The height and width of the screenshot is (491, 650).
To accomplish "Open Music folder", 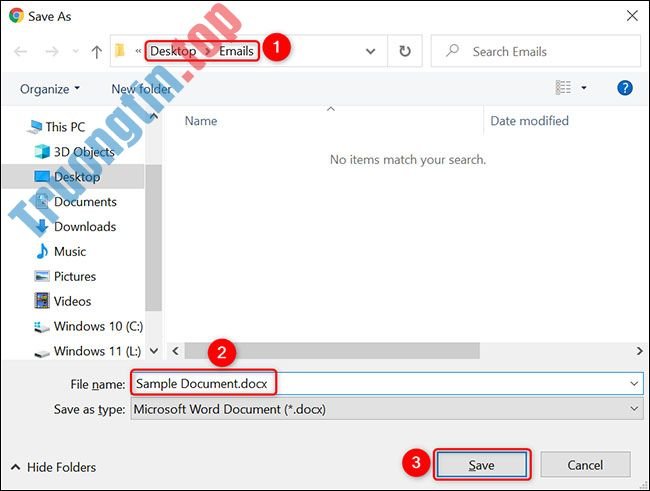I will 61,251.
